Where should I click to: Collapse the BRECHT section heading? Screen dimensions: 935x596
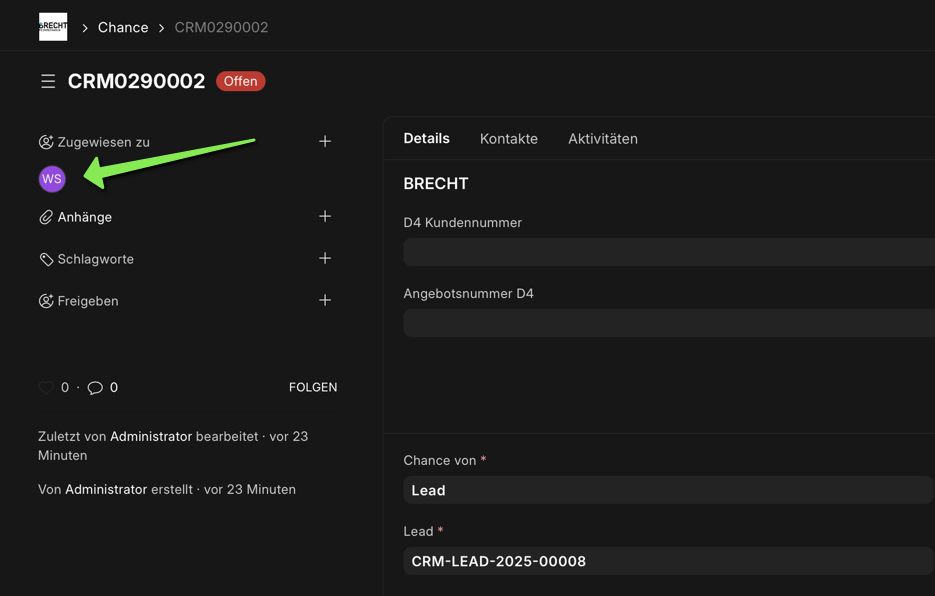436,184
